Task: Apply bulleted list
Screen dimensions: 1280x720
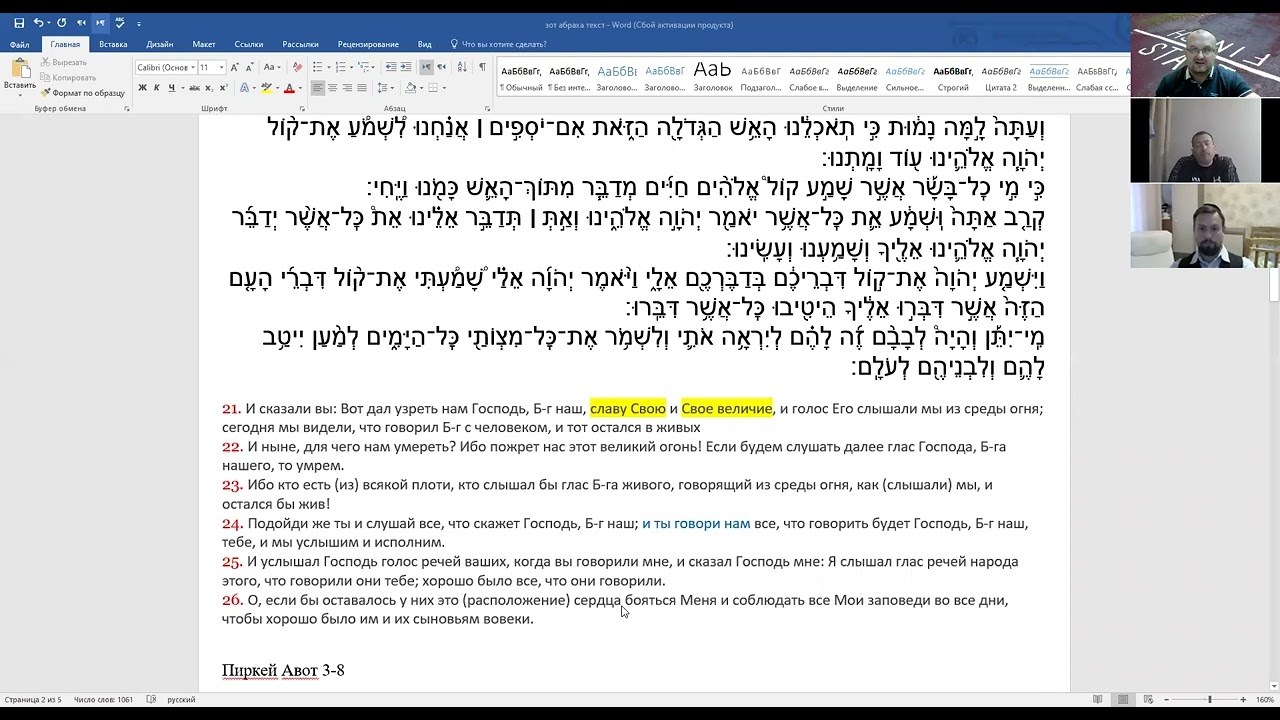Action: 319,67
